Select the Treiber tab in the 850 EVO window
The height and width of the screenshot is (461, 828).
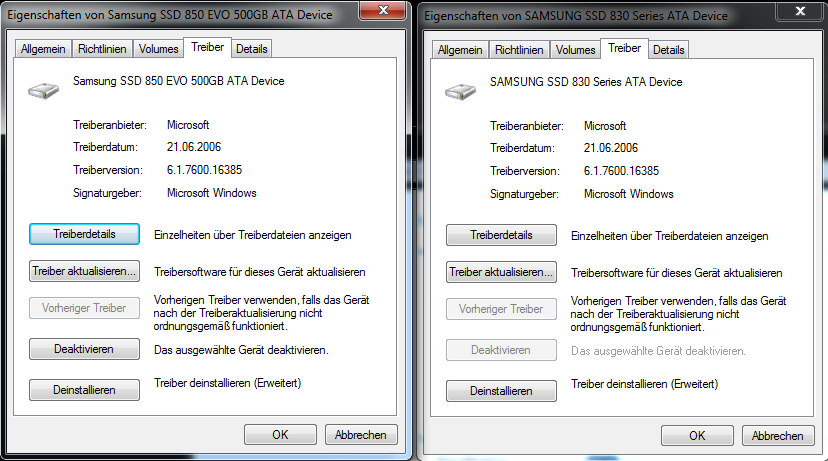tap(208, 47)
